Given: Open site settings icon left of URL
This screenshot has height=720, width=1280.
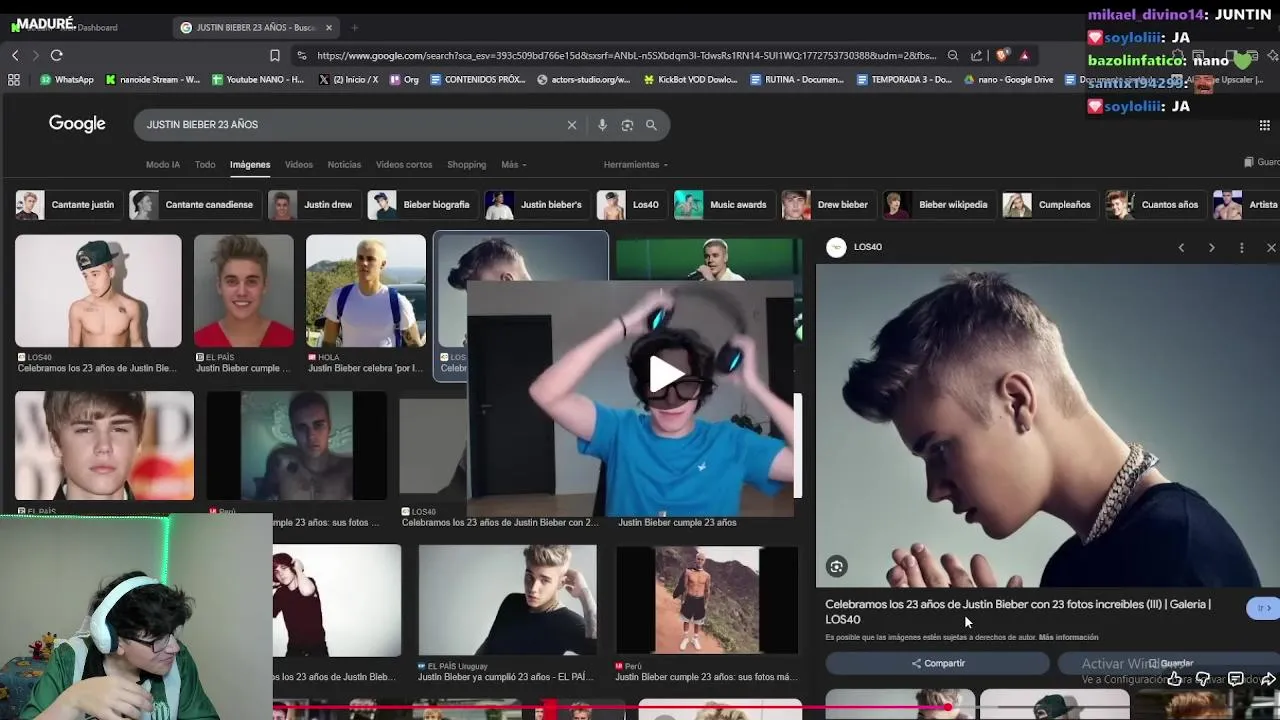Looking at the screenshot, I should click(x=301, y=55).
